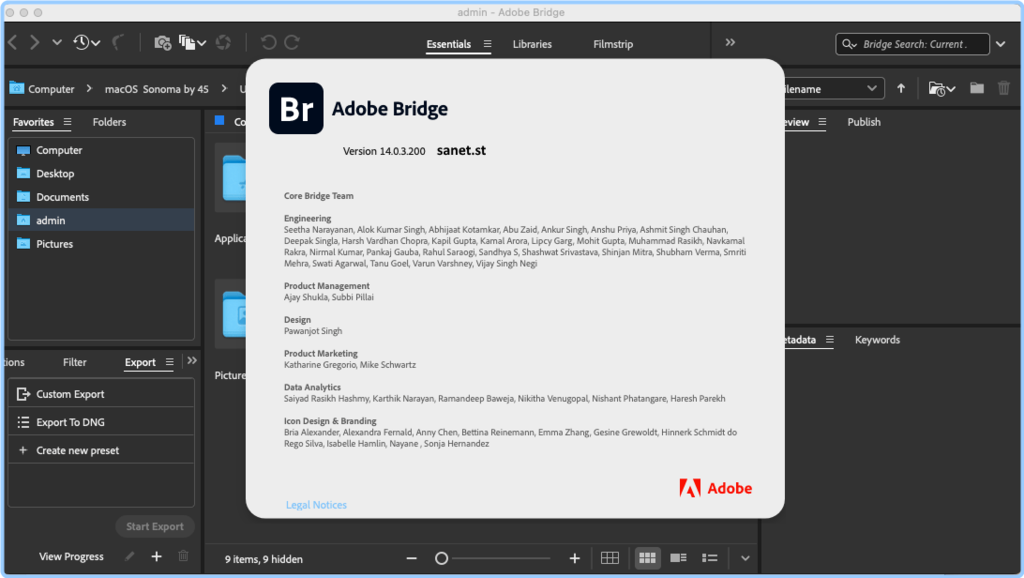The image size is (1024, 578).
Task: Increase thumbnail size with plus
Action: (575, 558)
